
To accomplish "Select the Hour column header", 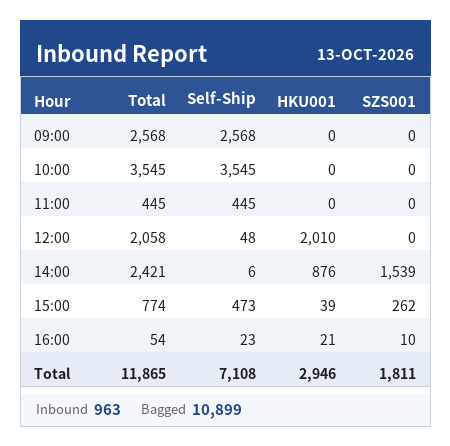I will [52, 101].
